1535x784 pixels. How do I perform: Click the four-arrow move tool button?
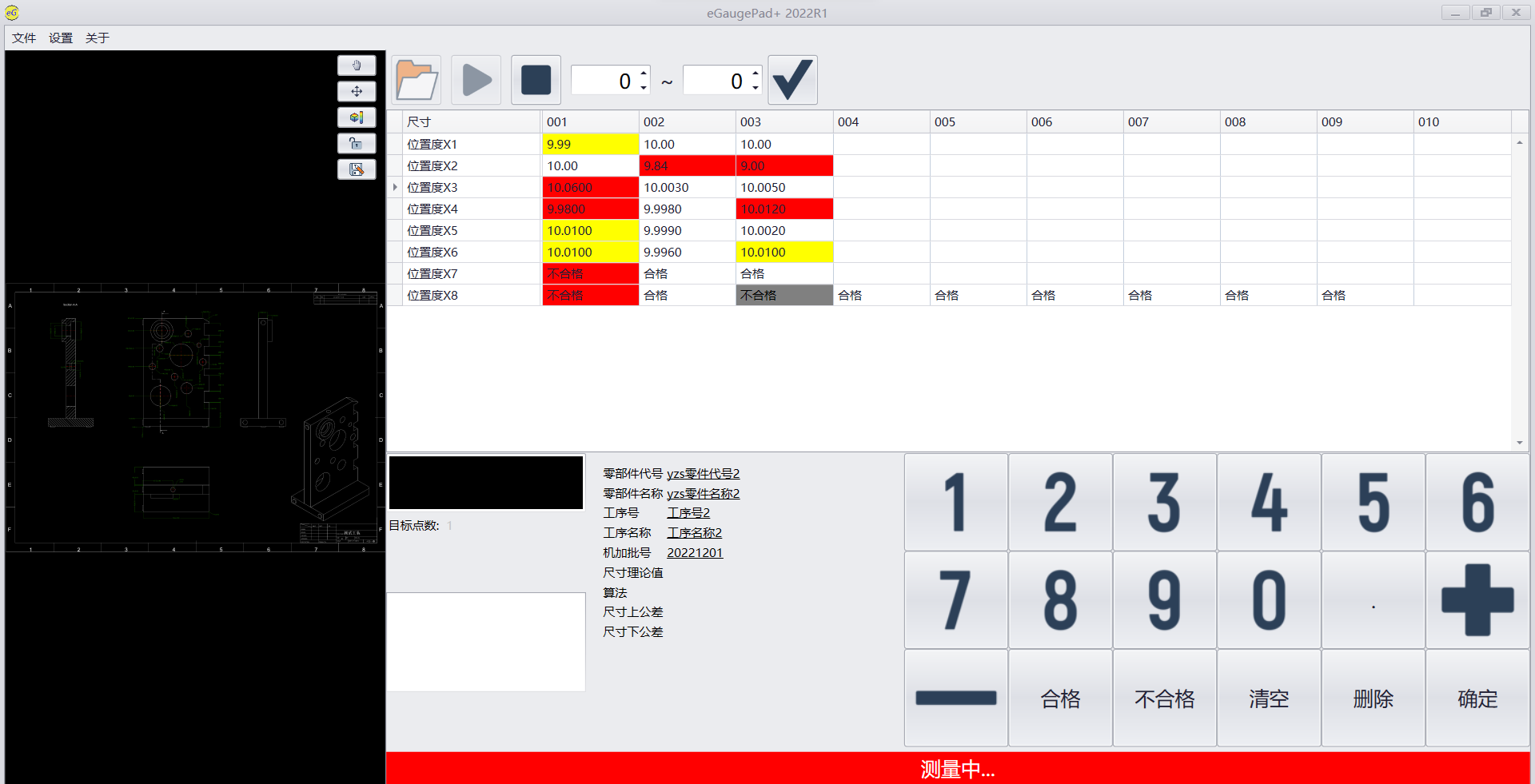click(x=357, y=91)
